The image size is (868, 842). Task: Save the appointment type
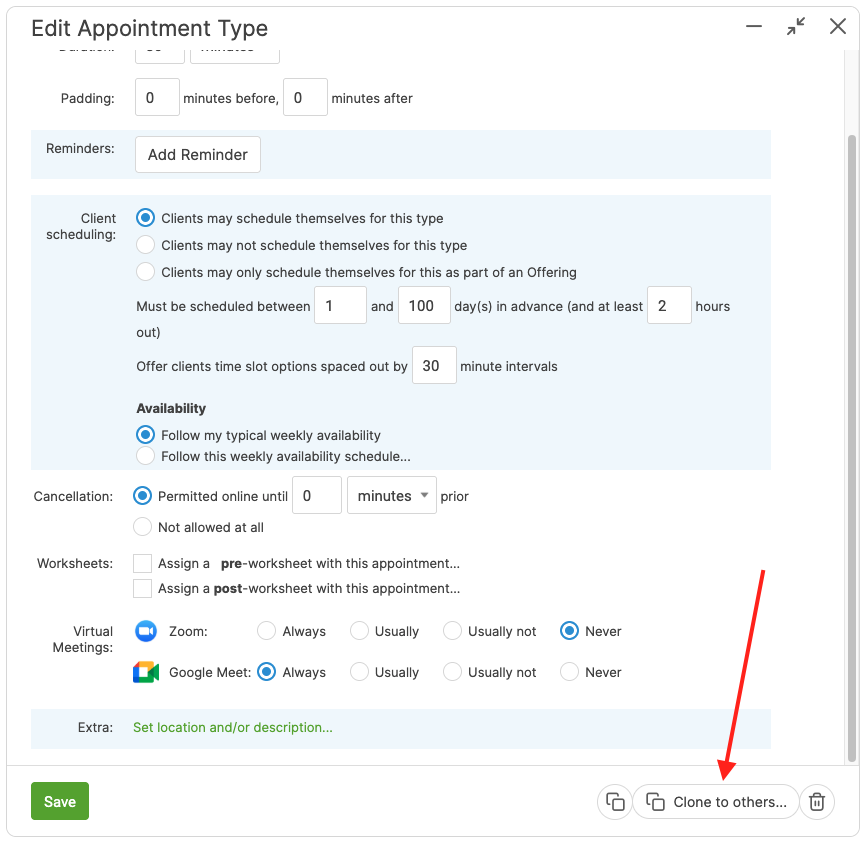[60, 802]
